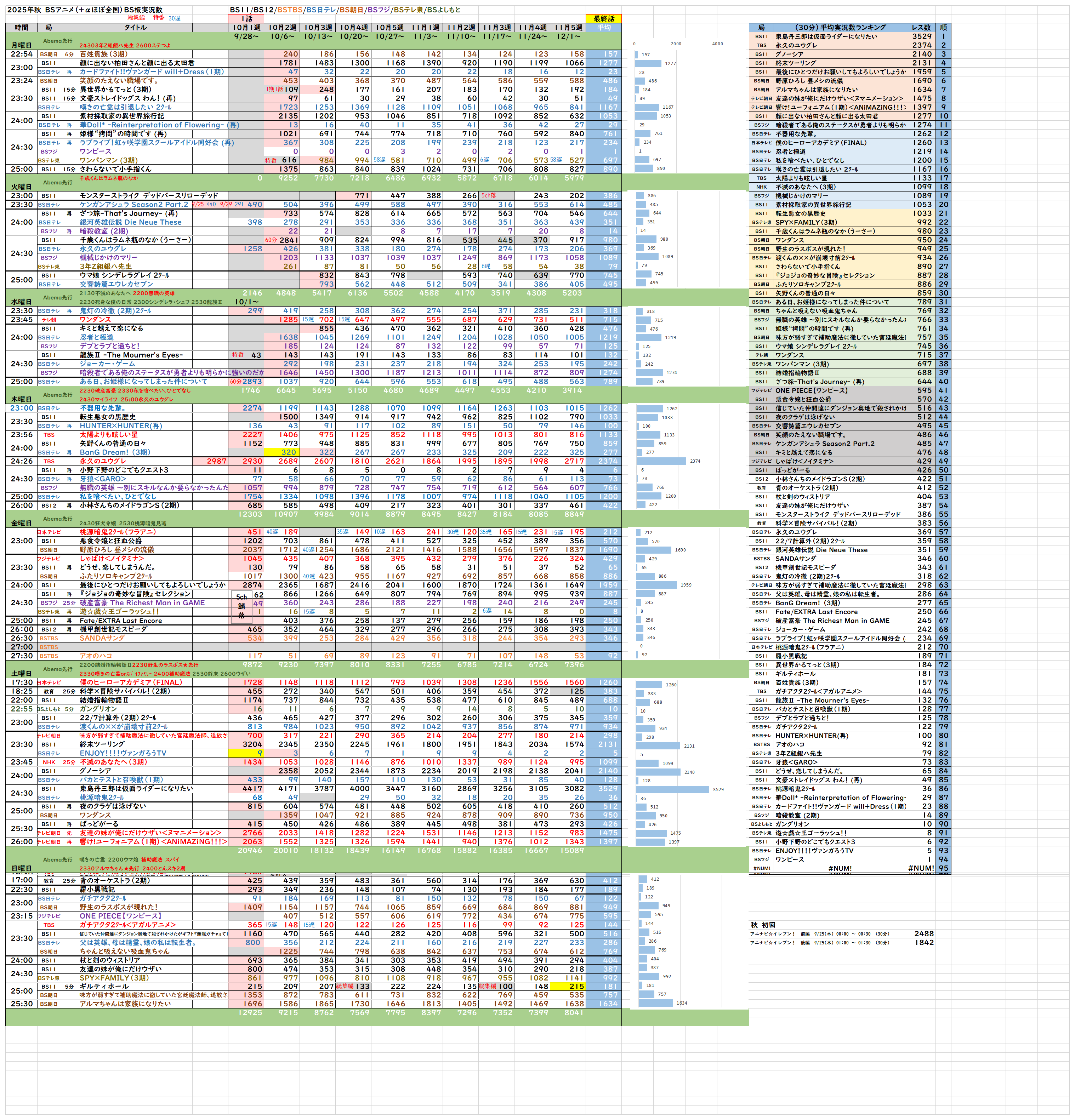Viewport: 1075px width, 1120px height.
Task: Click the 終末ツーリング title cell
Action: pyautogui.click(x=102, y=744)
